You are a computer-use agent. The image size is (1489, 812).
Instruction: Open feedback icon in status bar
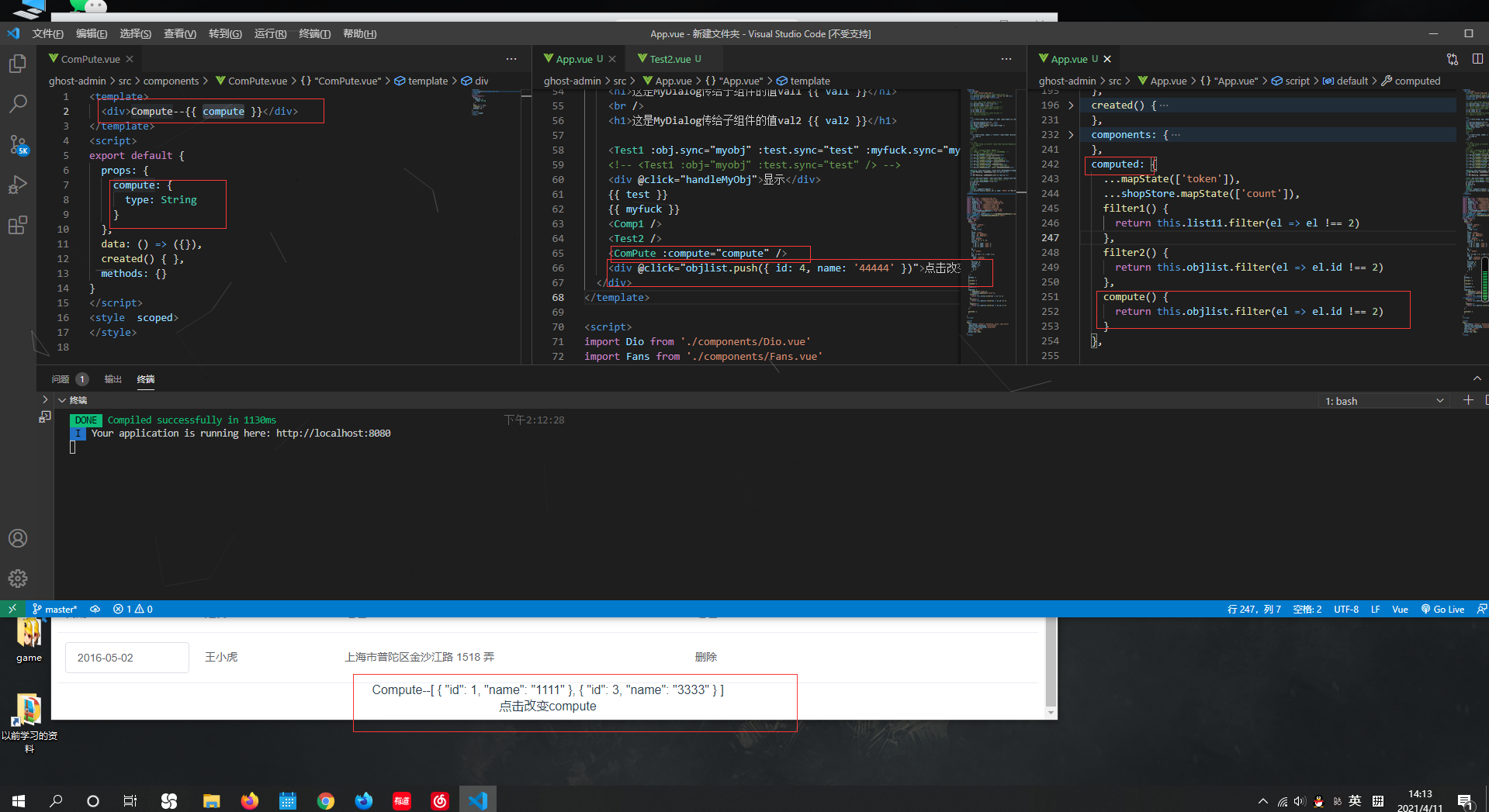pos(1481,609)
